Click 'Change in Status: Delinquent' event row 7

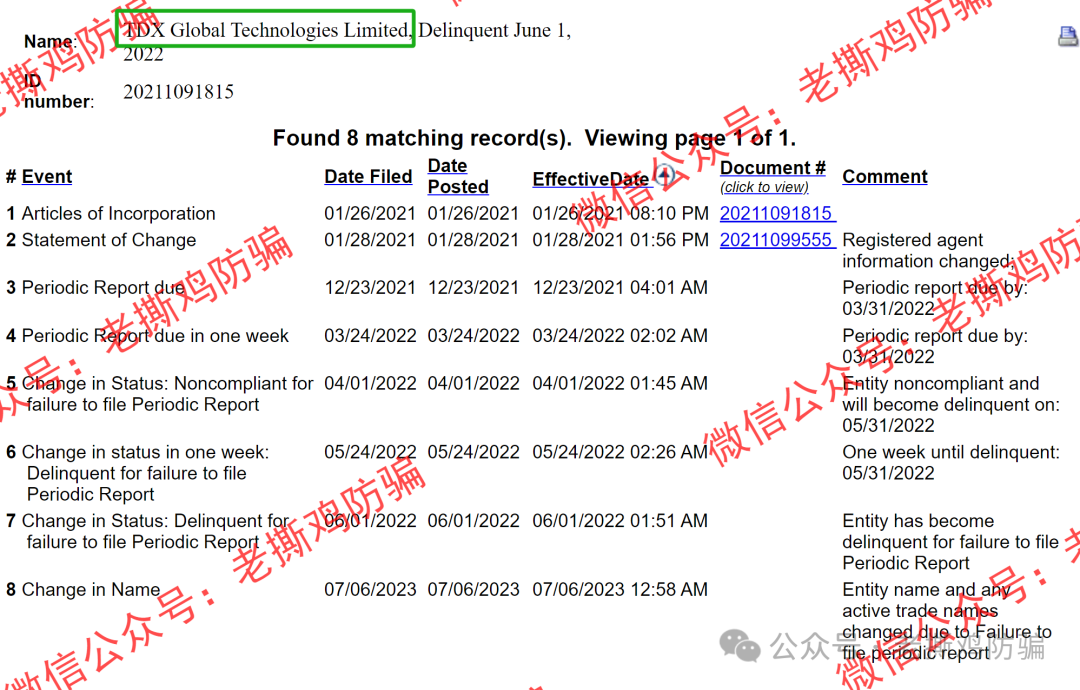156,532
